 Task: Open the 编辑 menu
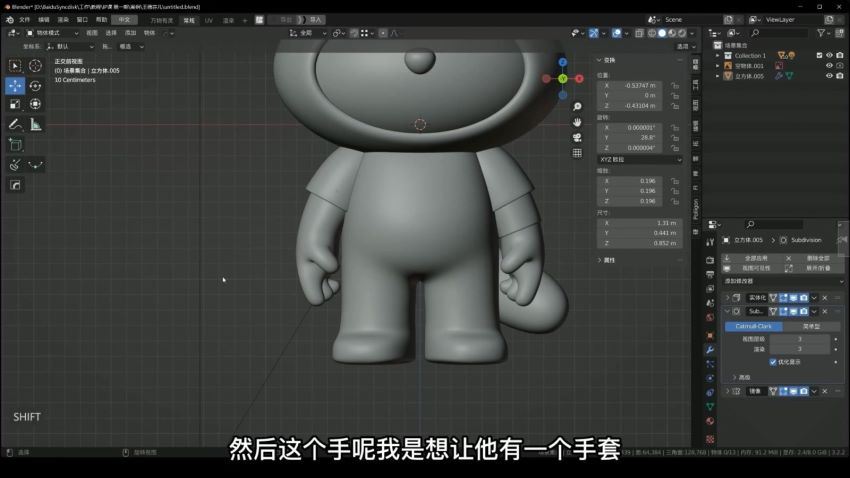(44, 20)
